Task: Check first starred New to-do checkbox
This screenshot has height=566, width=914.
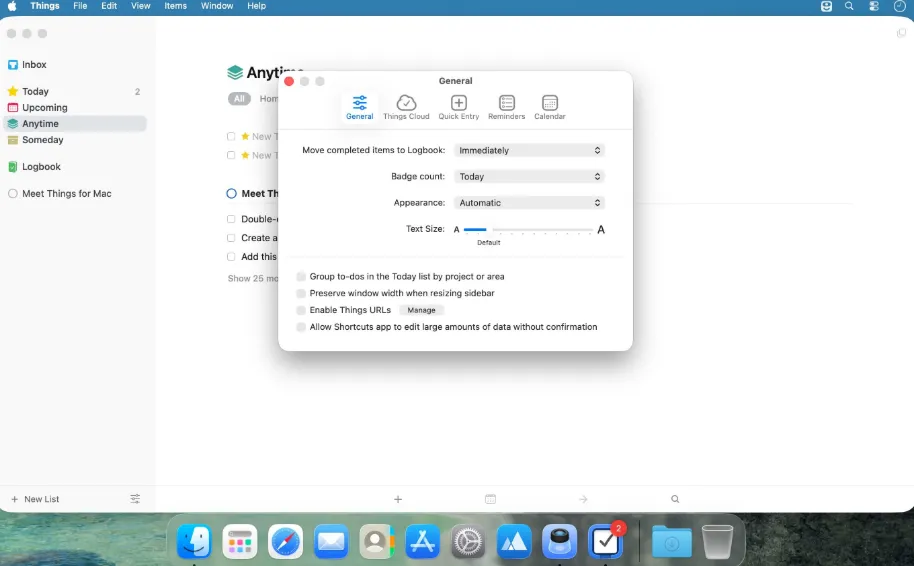Action: [231, 136]
